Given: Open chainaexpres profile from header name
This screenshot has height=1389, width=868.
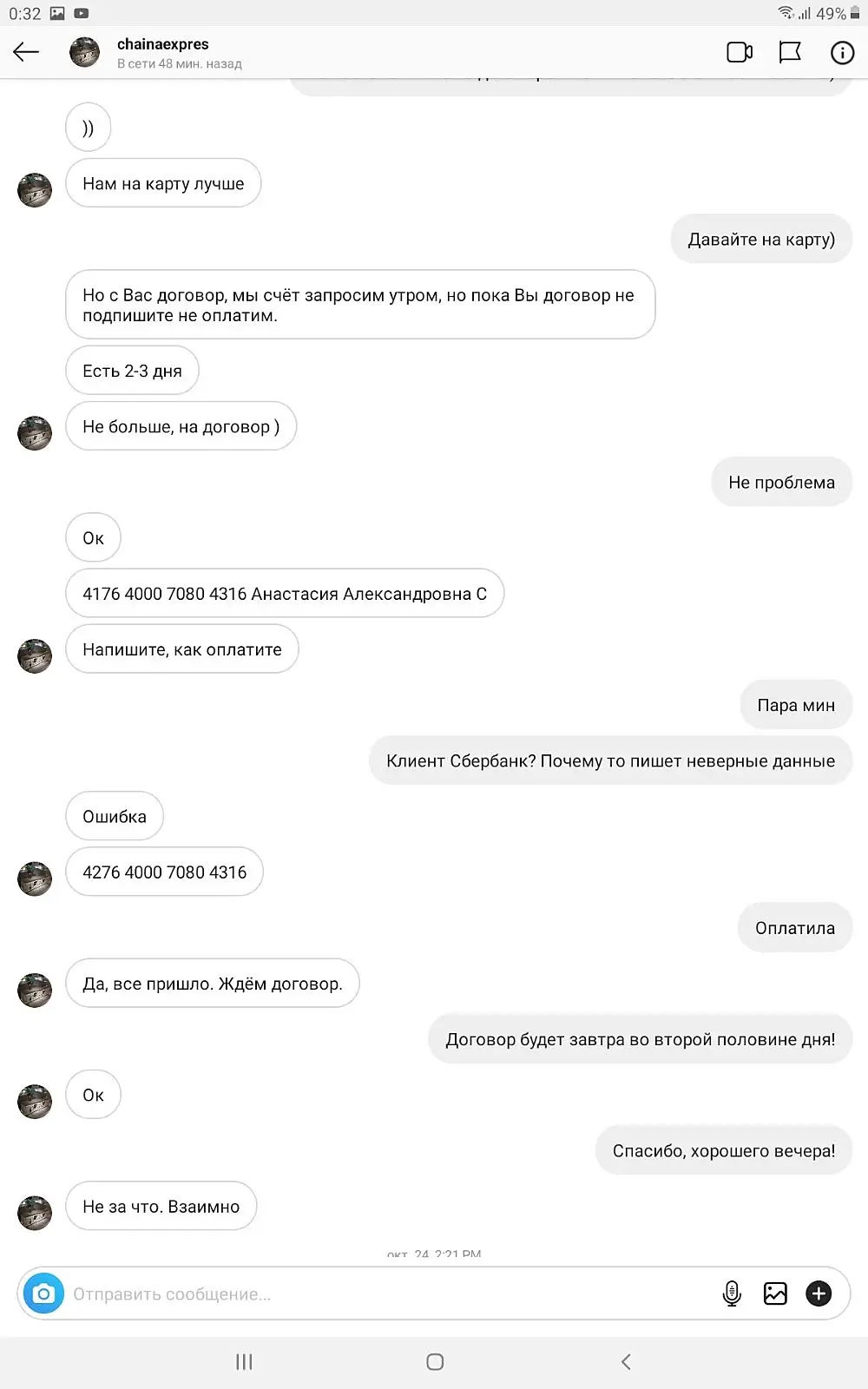Looking at the screenshot, I should 163,44.
